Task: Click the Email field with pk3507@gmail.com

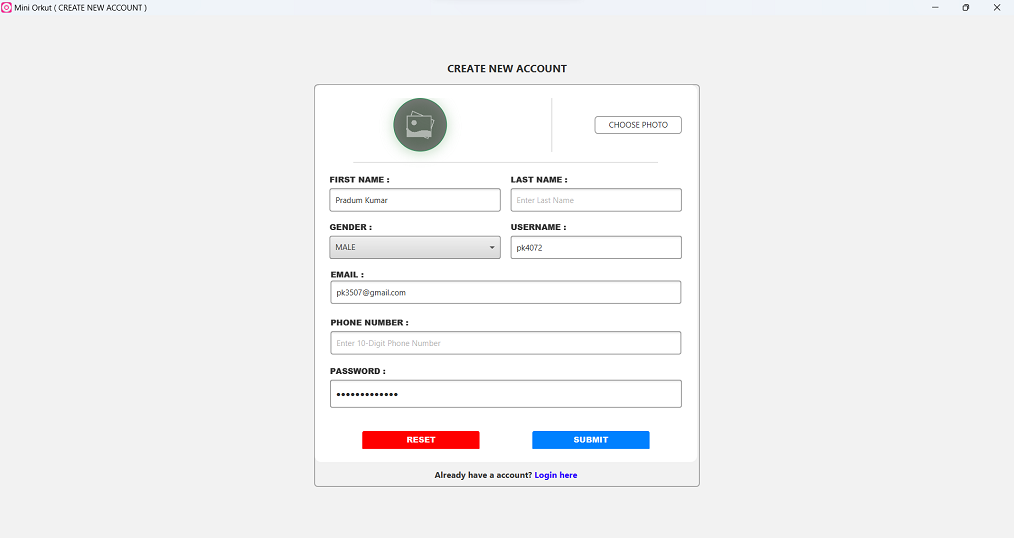Action: tap(505, 292)
